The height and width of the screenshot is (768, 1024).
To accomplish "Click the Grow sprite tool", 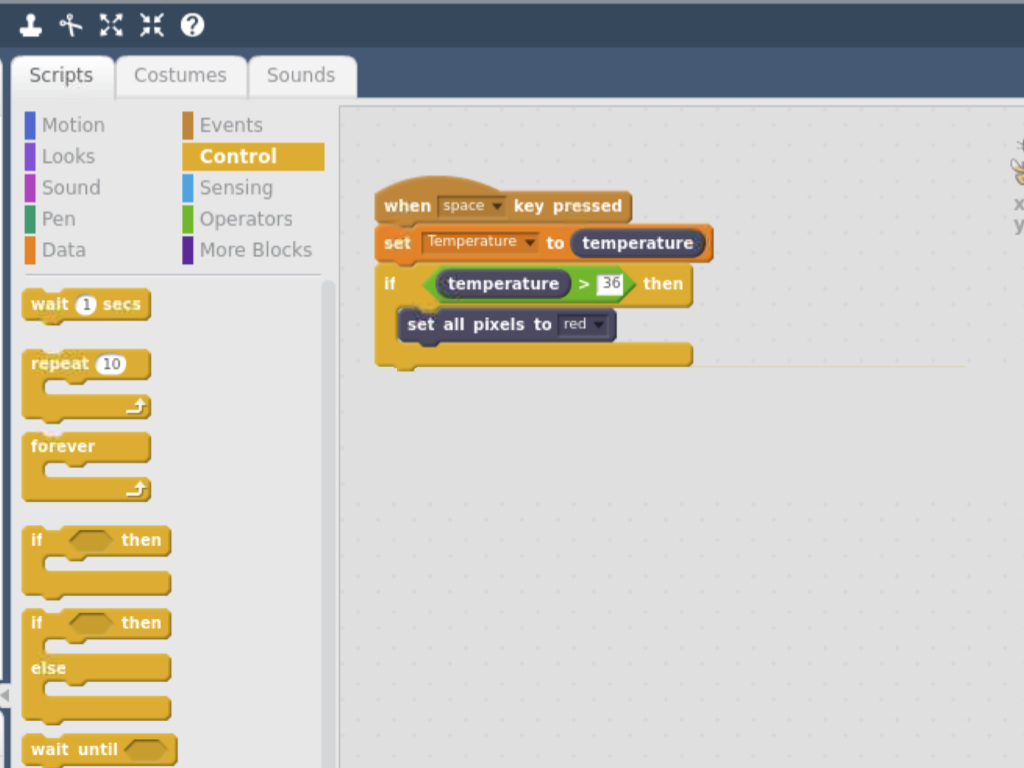I will 111,25.
